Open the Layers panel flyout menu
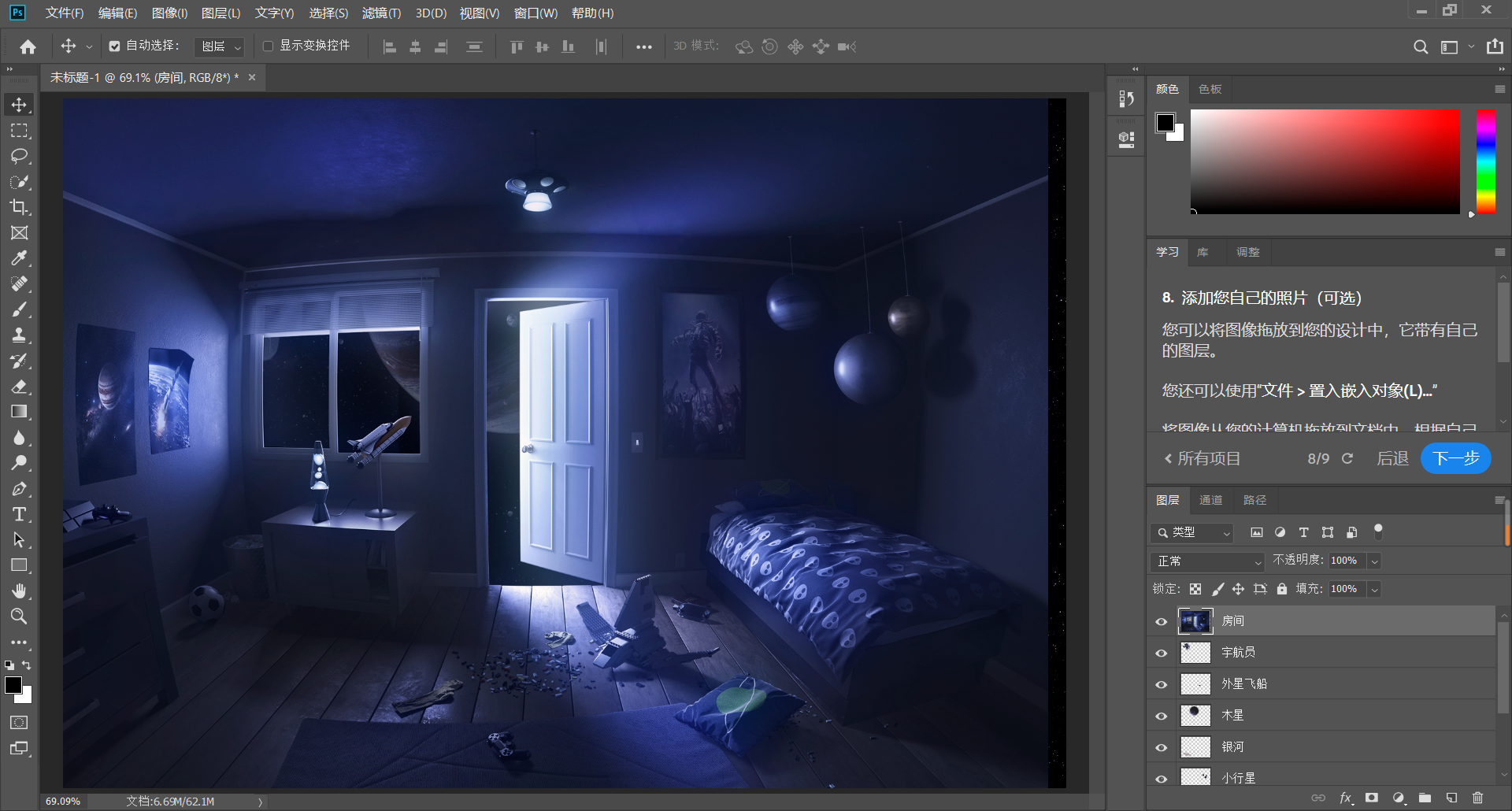This screenshot has width=1512, height=811. 1499,500
